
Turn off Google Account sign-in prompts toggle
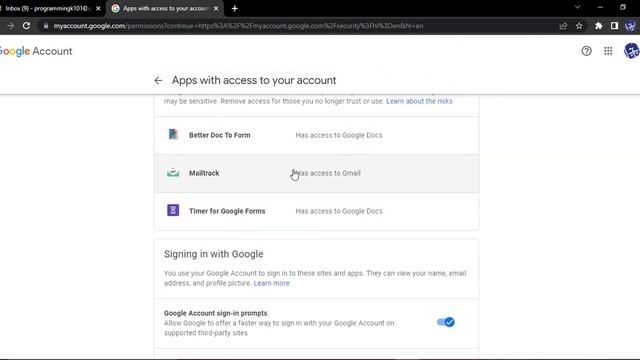coord(445,322)
